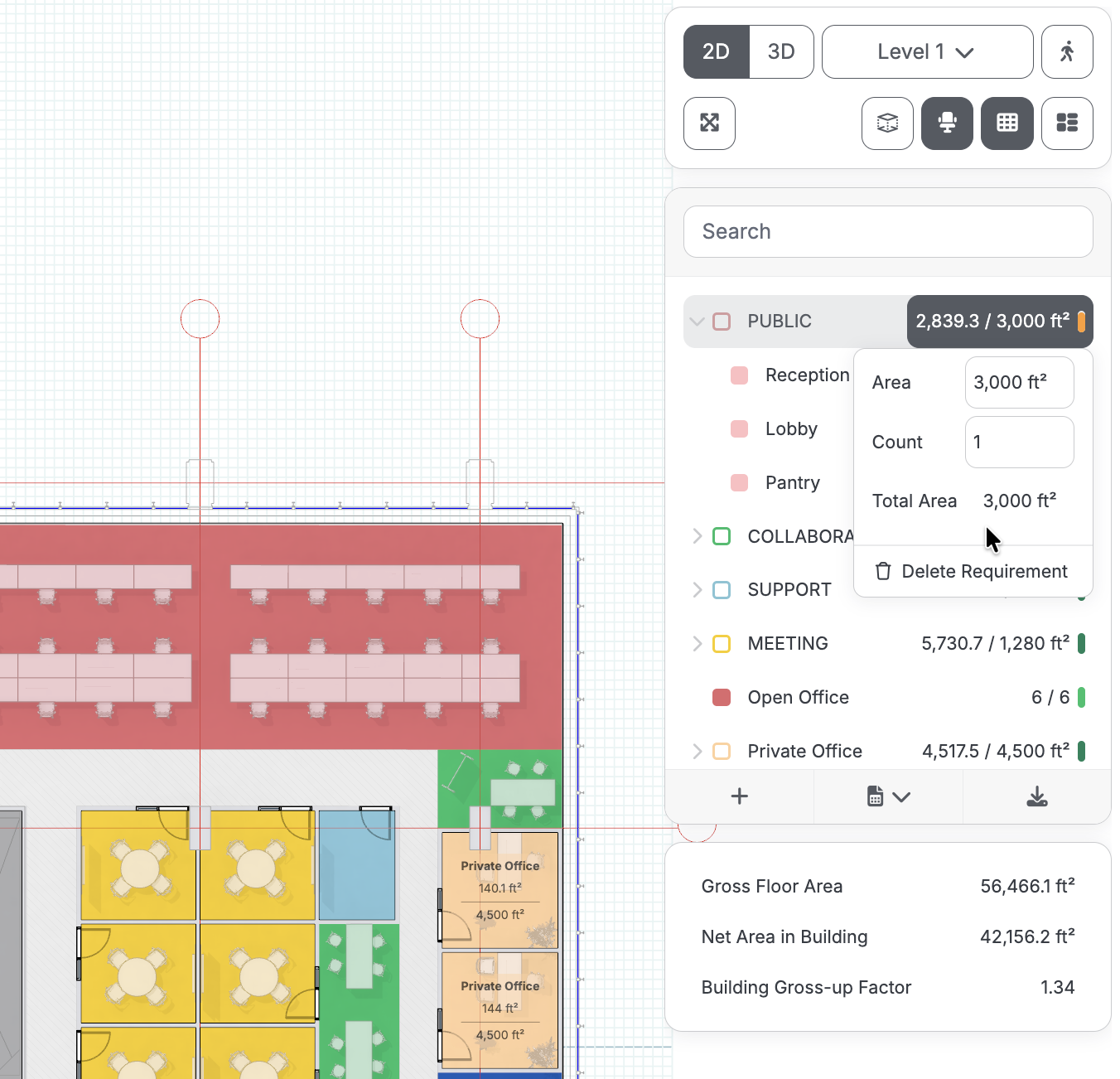The image size is (1120, 1079).
Task: Click the walk-through person icon
Action: pyautogui.click(x=1067, y=51)
